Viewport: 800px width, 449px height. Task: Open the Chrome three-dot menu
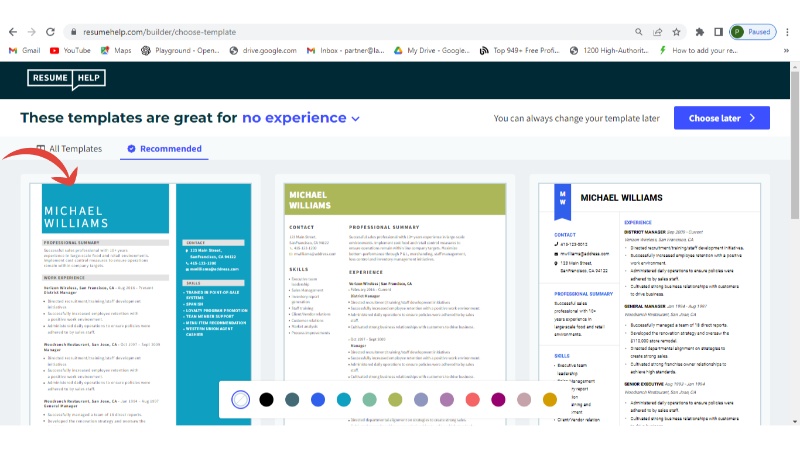click(x=788, y=32)
